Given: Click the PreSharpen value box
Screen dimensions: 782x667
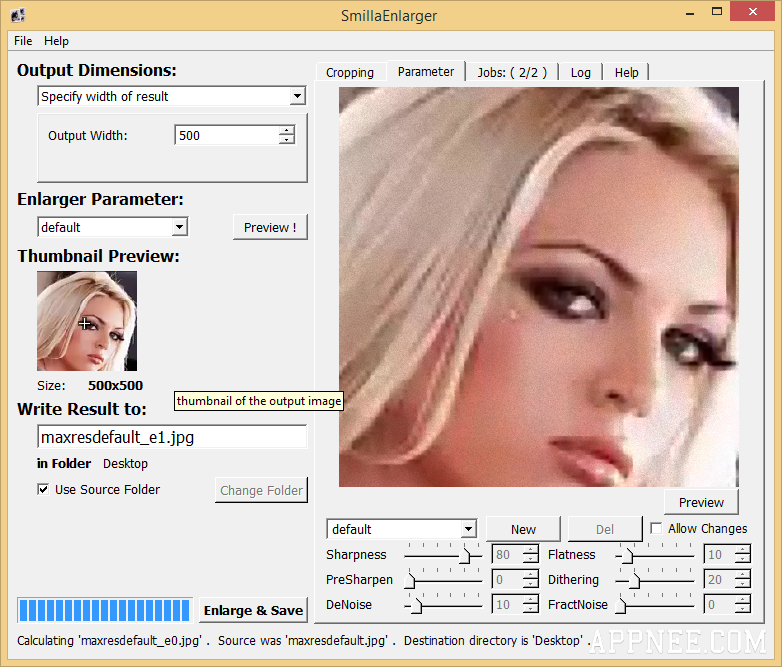Looking at the screenshot, I should pyautogui.click(x=508, y=579).
